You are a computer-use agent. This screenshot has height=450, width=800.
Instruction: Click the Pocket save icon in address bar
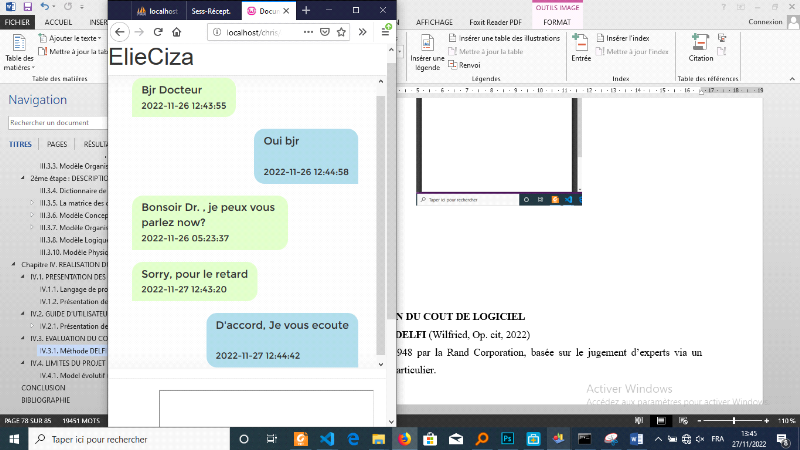coord(325,32)
